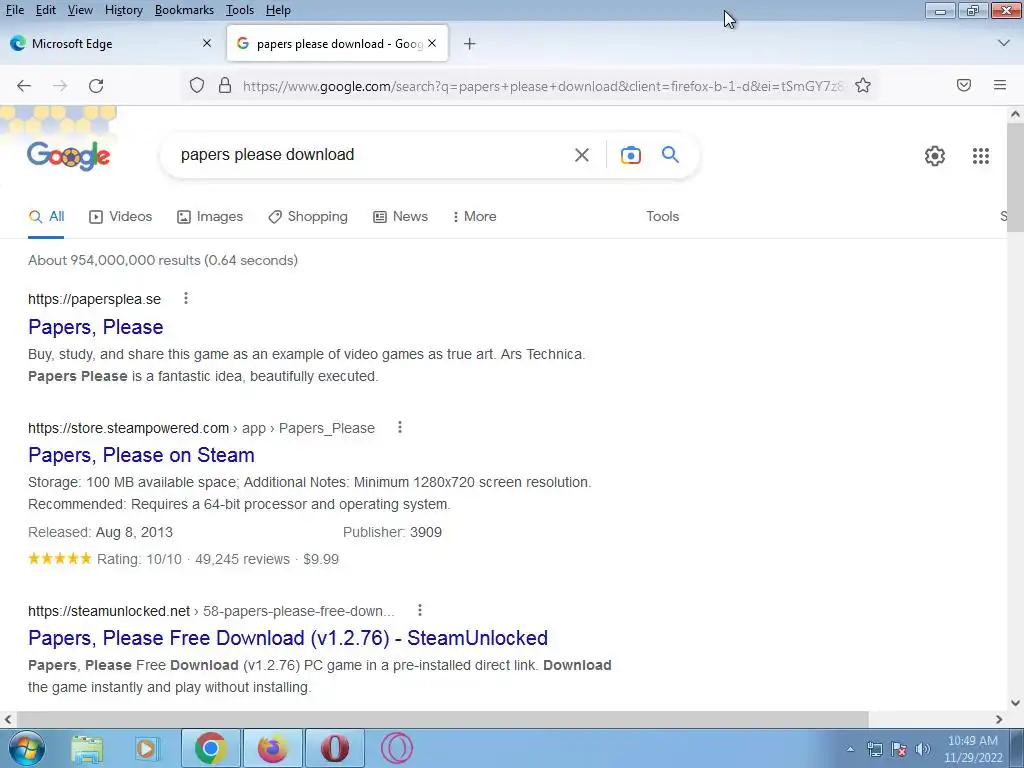Click the vertical scrollbar down arrow
This screenshot has width=1024, height=768.
[x=1015, y=703]
